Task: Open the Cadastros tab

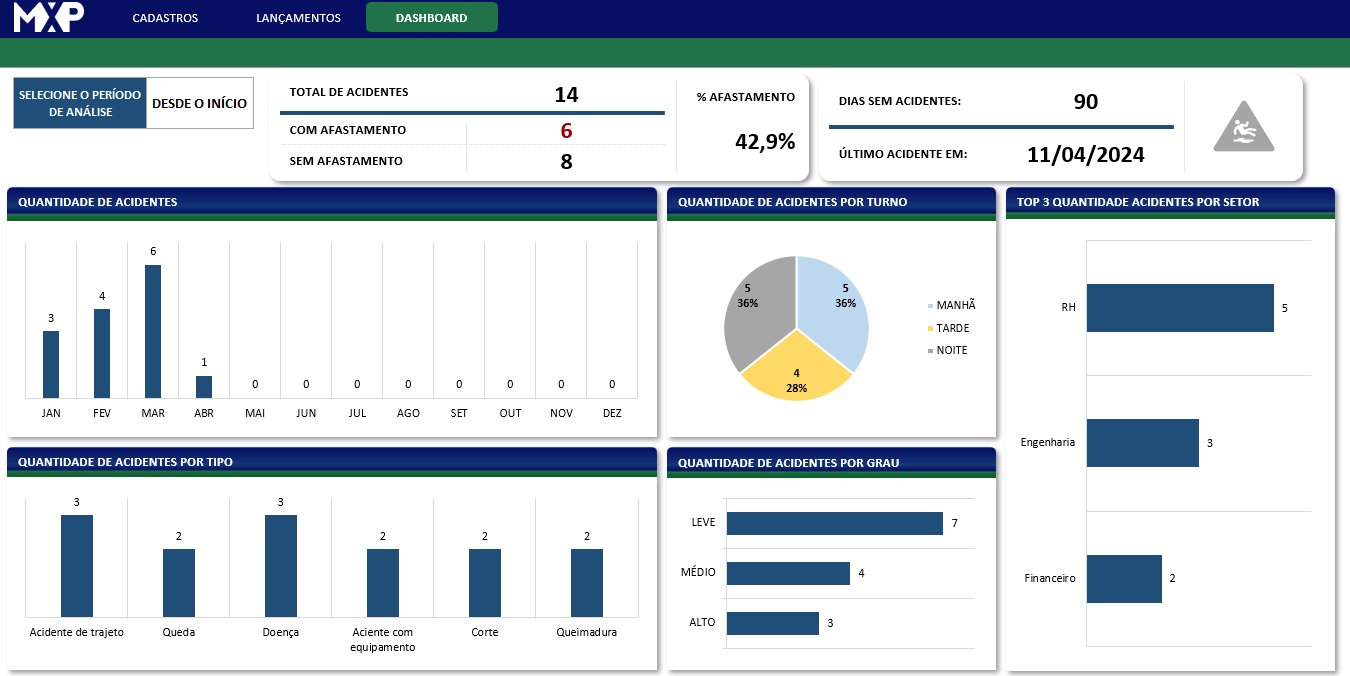Action: pyautogui.click(x=165, y=18)
